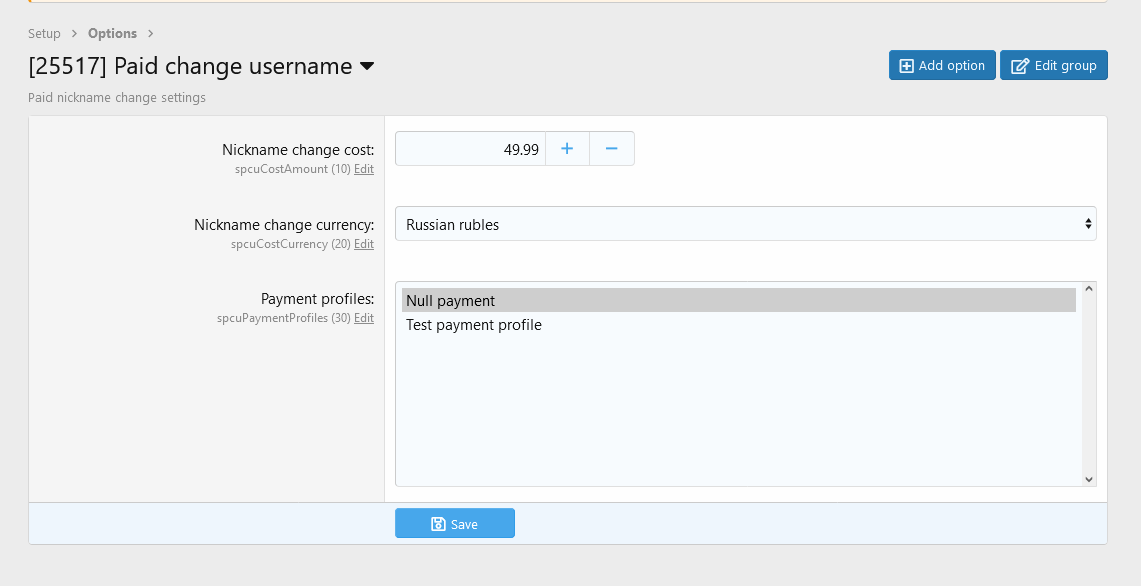The width and height of the screenshot is (1141, 586).
Task: Go to Setup in the breadcrumb
Action: [x=44, y=34]
